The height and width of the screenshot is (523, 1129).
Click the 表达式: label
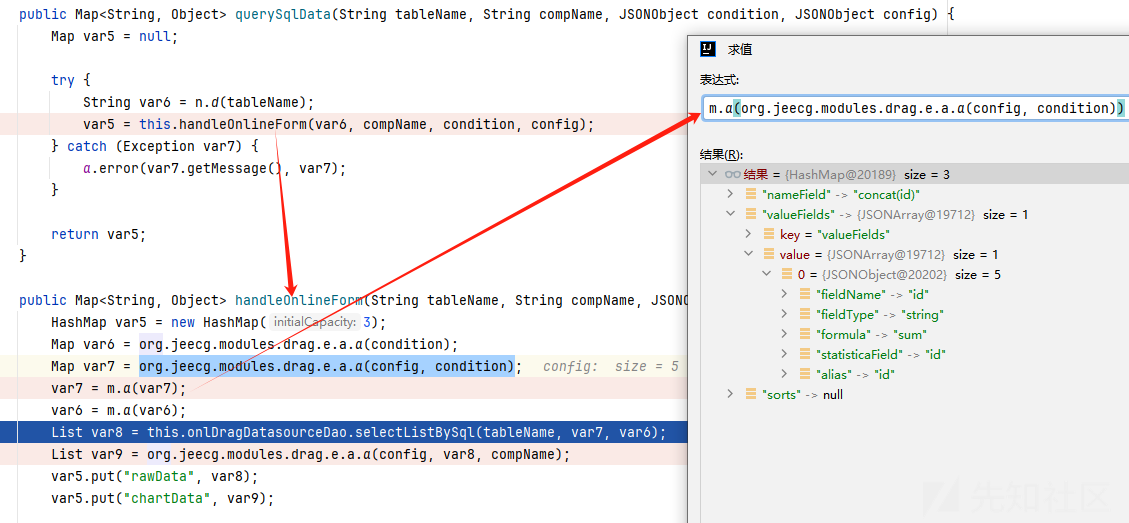coord(719,79)
